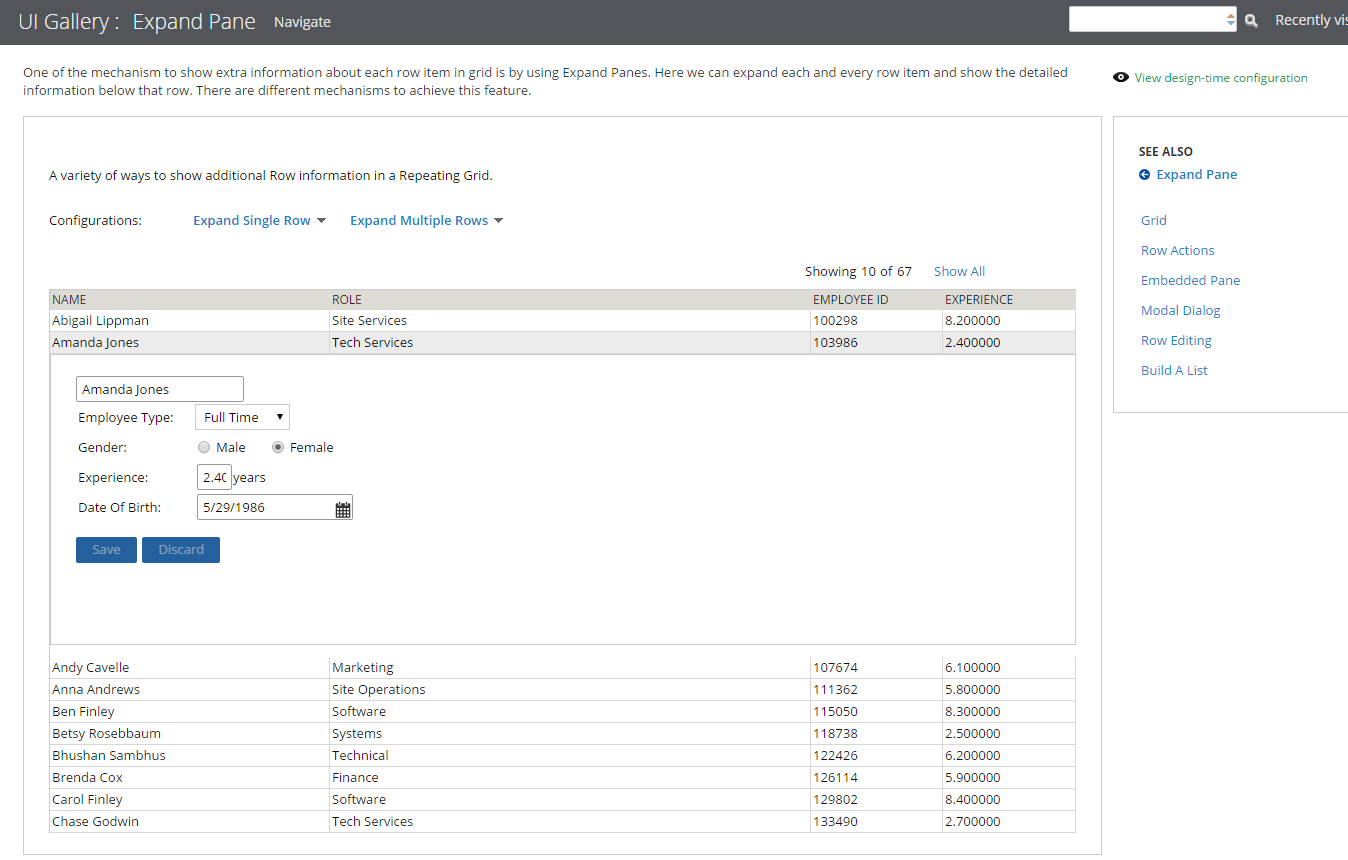Open the Build A List link
Image resolution: width=1348 pixels, height=860 pixels.
coord(1174,370)
